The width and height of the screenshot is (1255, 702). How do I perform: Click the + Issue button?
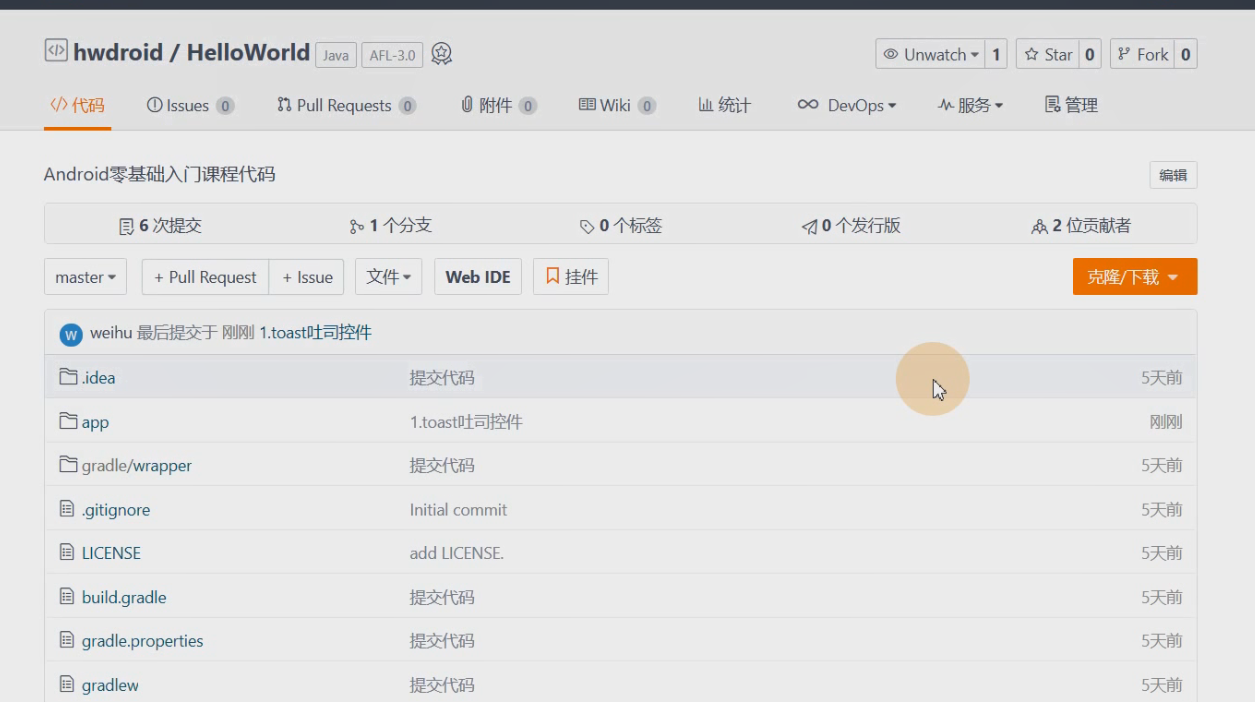(x=307, y=277)
